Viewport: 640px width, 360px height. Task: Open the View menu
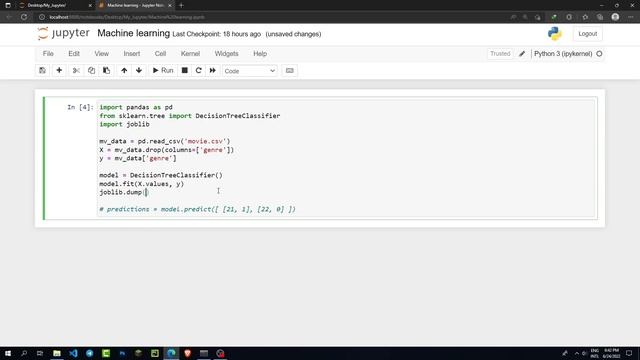click(x=102, y=54)
